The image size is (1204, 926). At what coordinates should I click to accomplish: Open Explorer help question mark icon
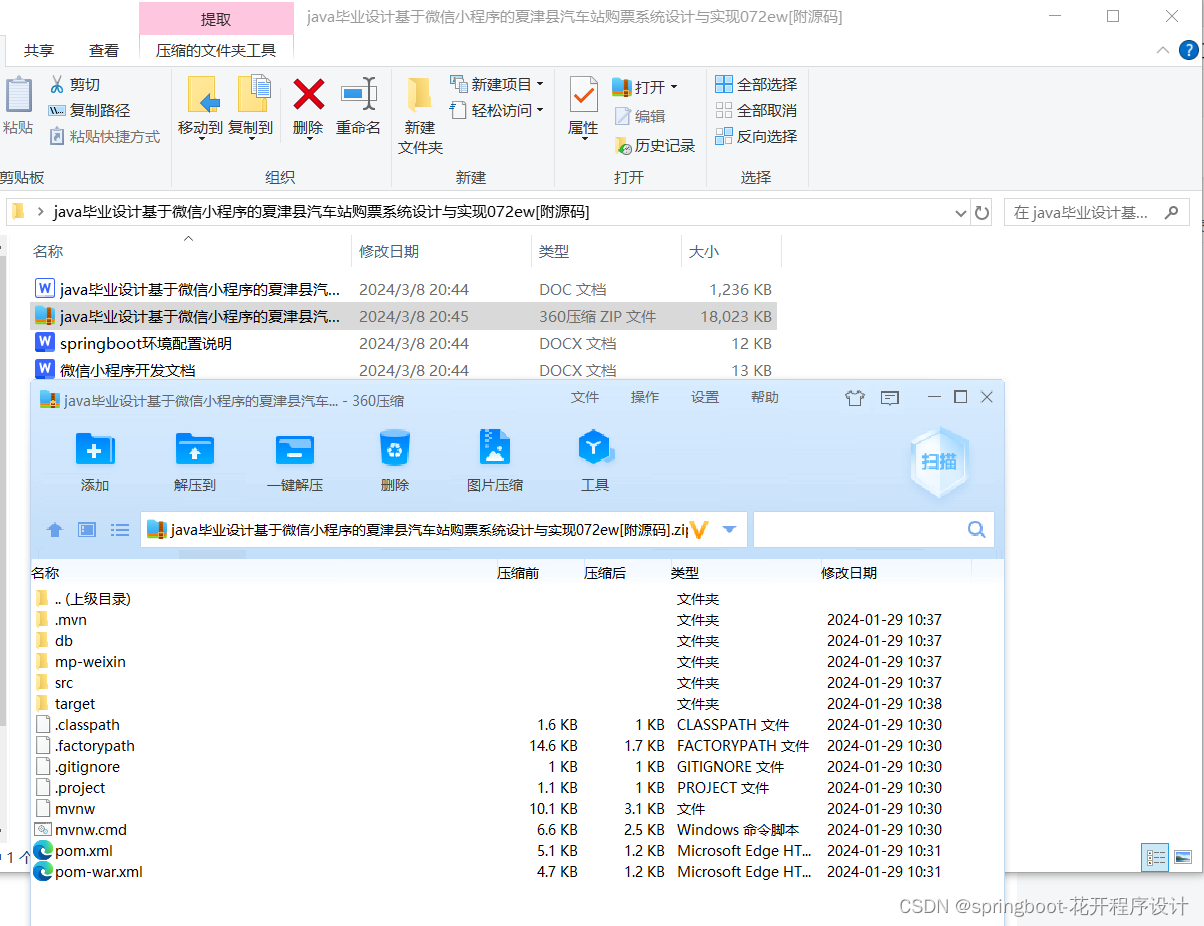click(x=1188, y=50)
